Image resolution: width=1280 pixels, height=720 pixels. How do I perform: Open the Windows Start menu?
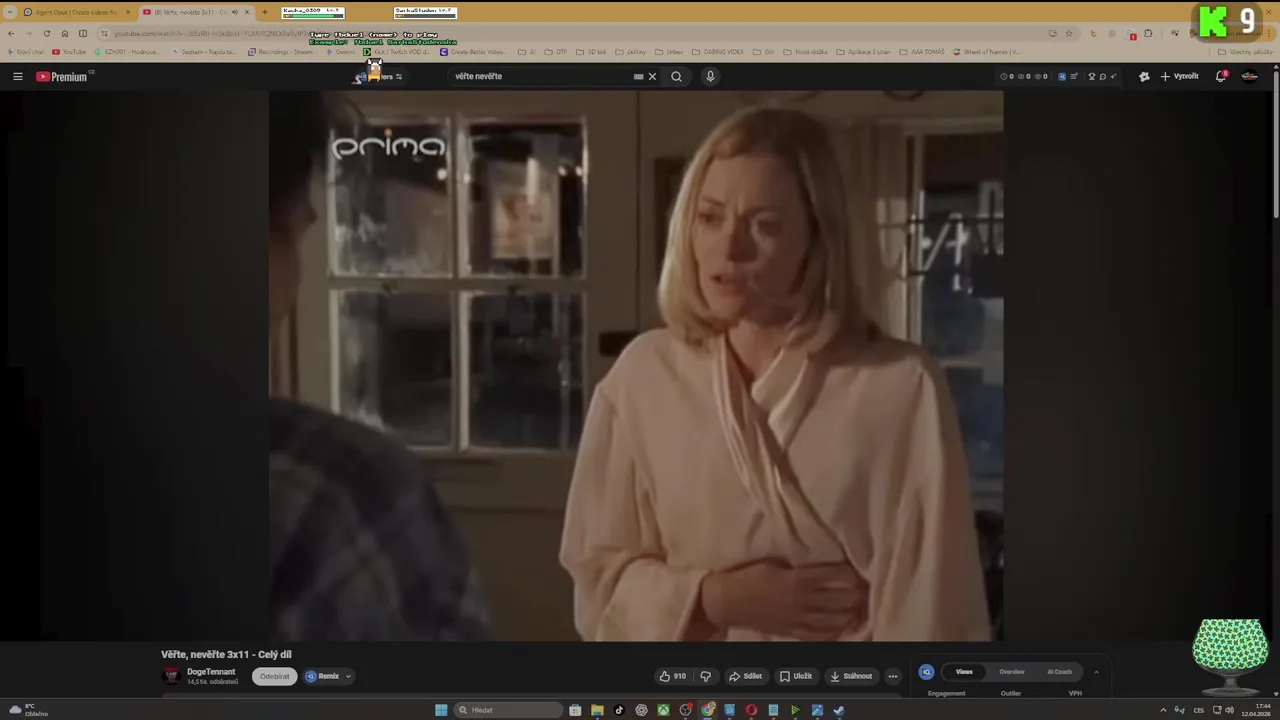(441, 710)
